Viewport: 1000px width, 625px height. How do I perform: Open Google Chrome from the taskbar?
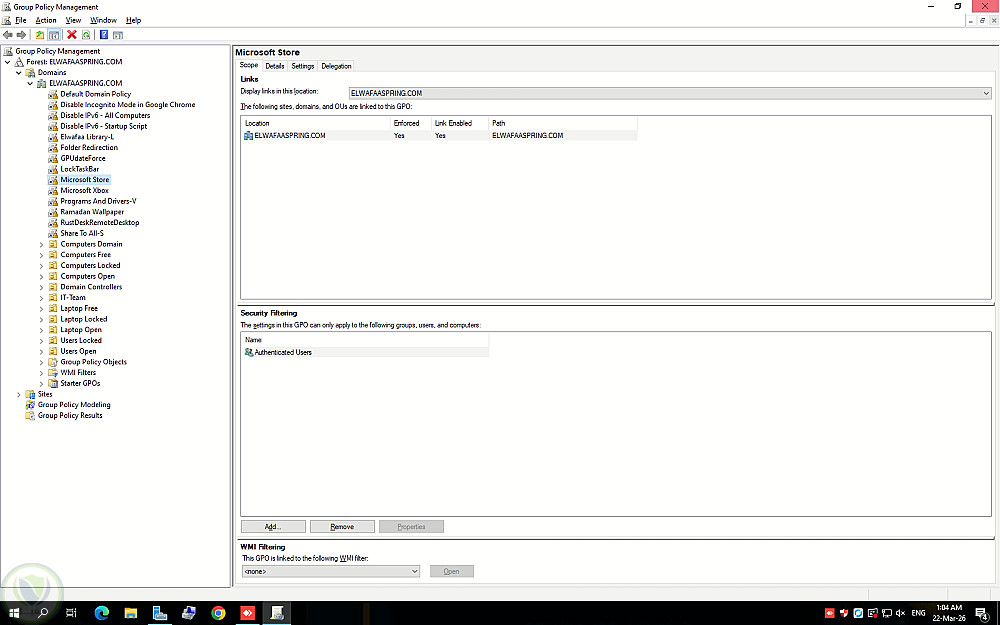pos(218,613)
